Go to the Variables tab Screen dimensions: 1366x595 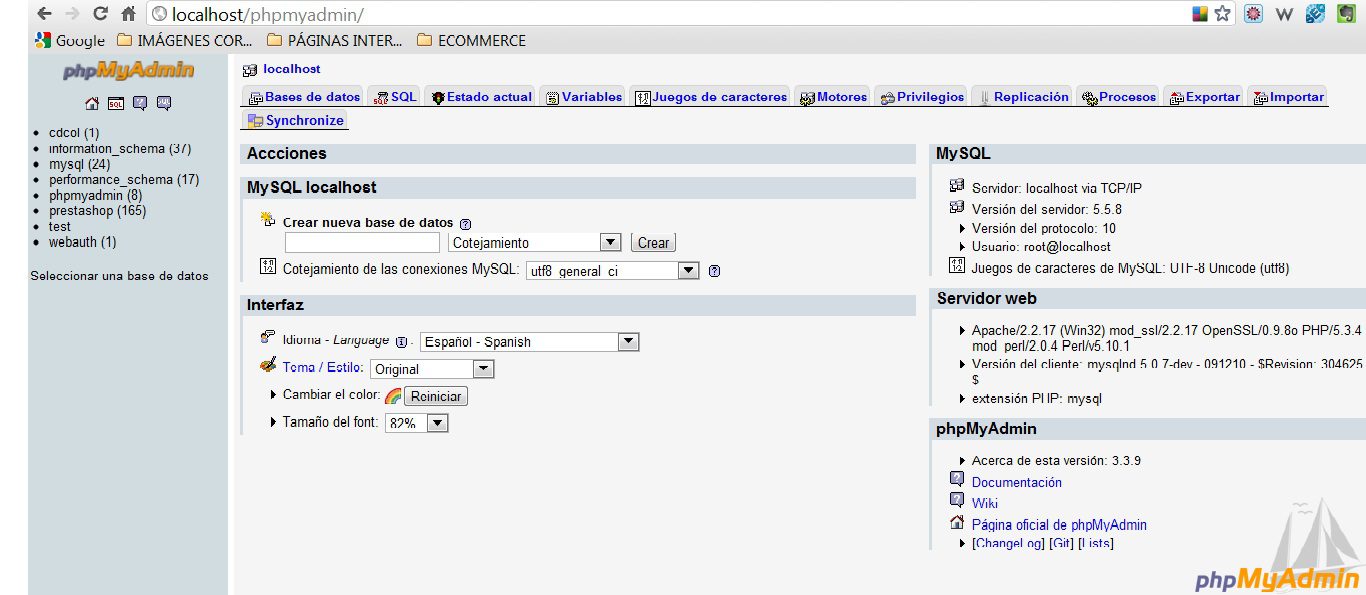pos(583,97)
